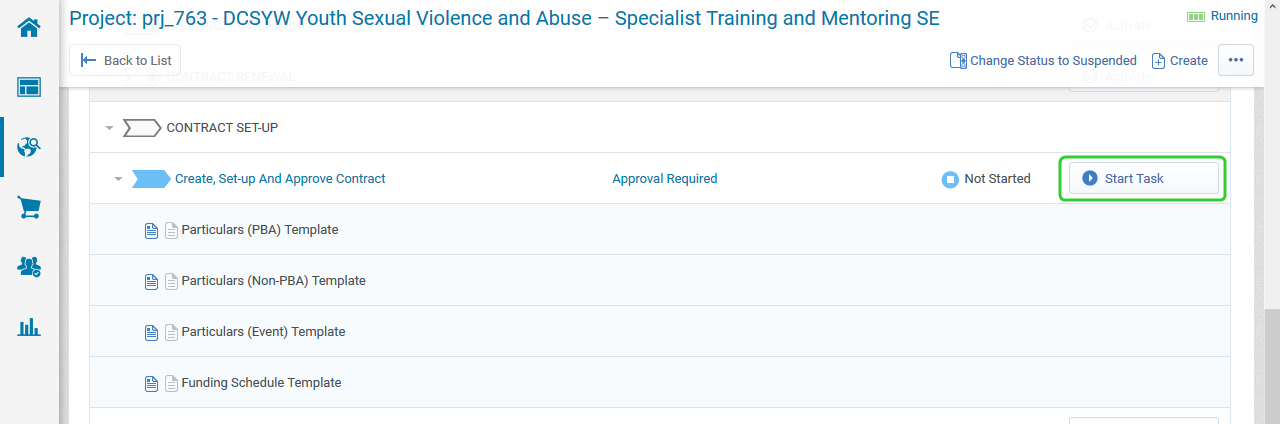Click Start Task button

point(1144,178)
